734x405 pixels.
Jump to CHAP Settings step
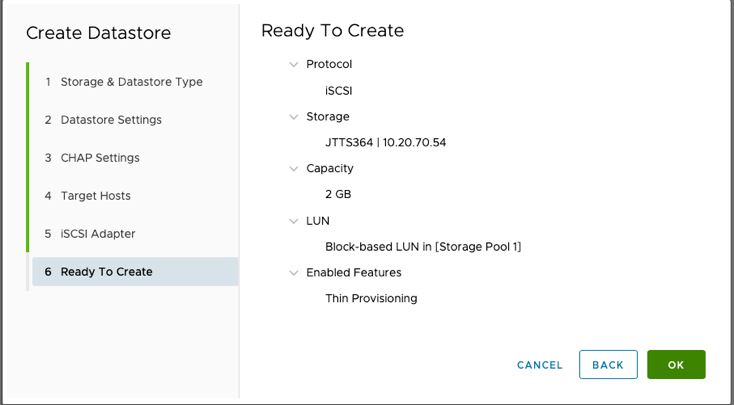pyautogui.click(x=100, y=158)
